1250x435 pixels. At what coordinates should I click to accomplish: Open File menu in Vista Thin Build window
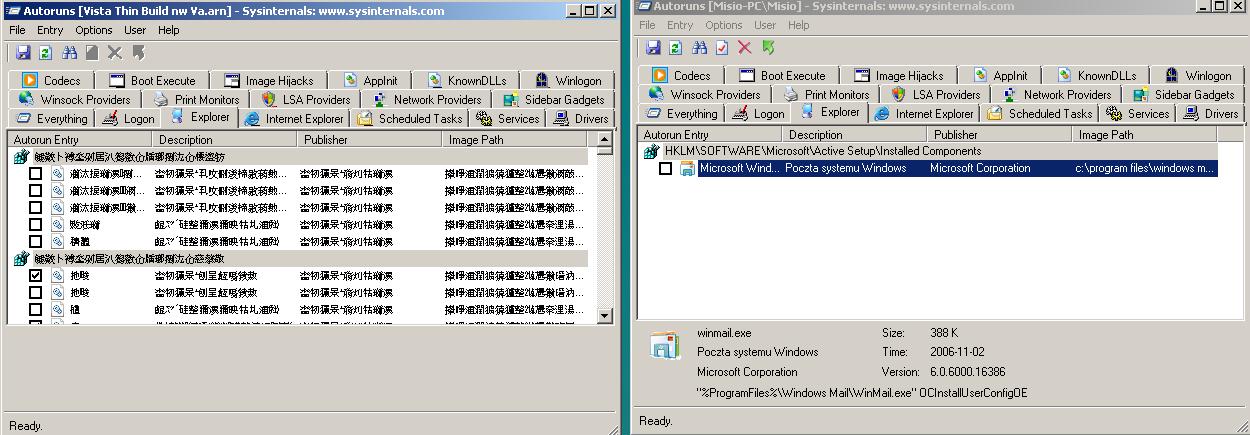[17, 30]
